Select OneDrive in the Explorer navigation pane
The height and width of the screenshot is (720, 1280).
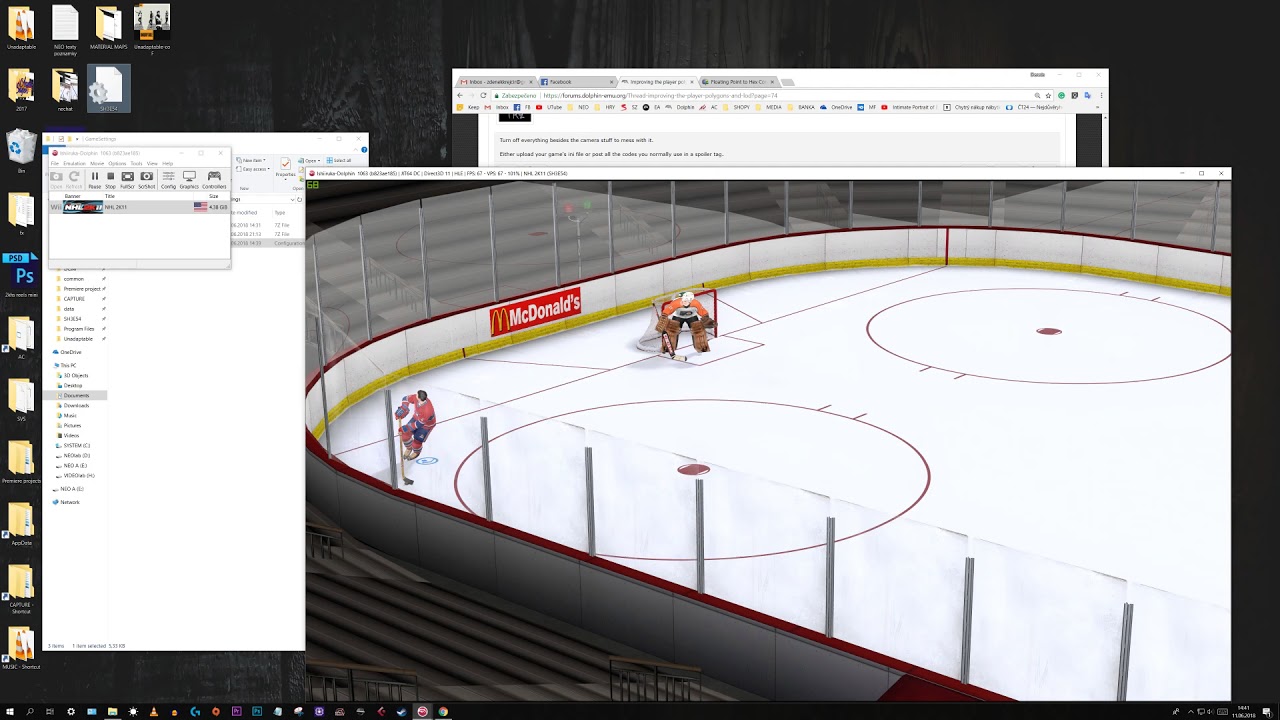coord(70,352)
